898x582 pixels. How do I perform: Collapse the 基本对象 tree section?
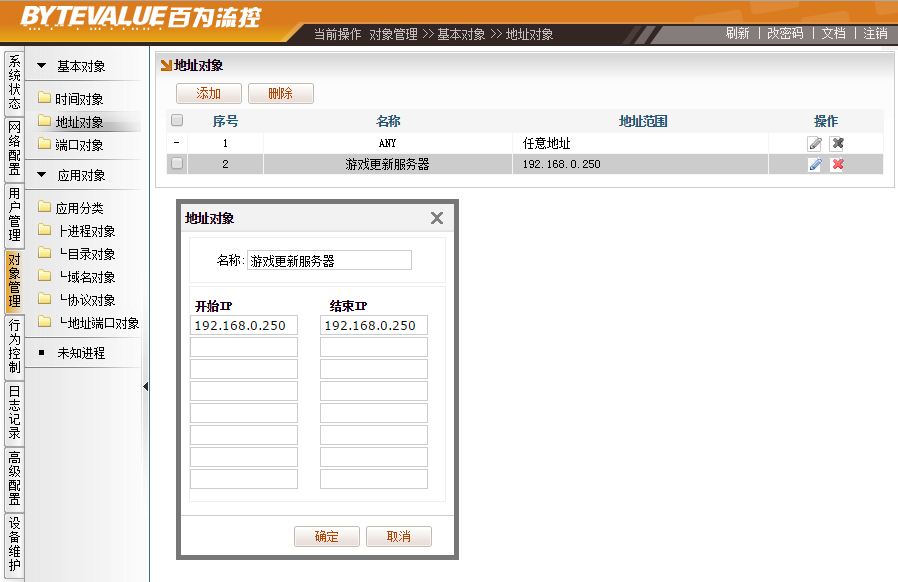(x=42, y=67)
